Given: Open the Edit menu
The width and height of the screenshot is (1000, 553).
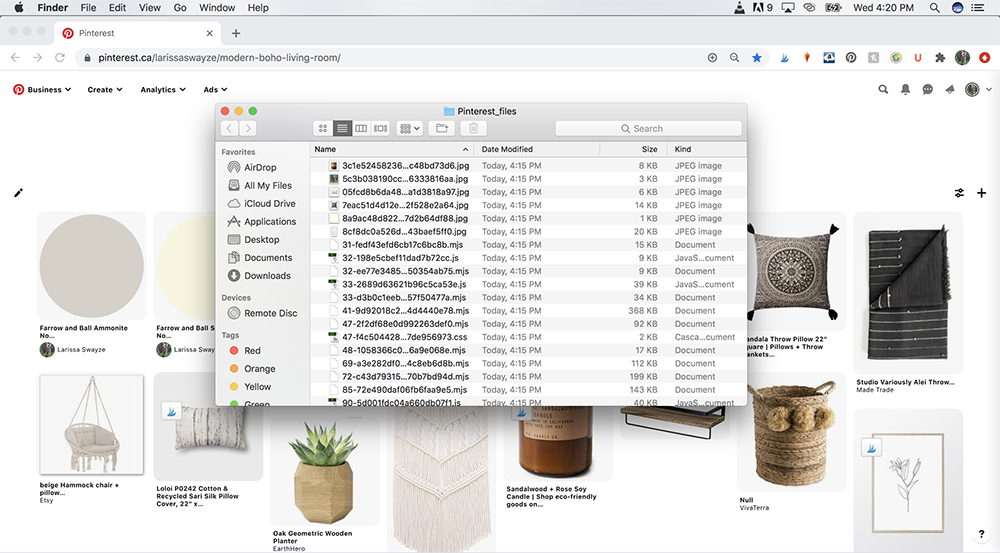Looking at the screenshot, I should click(117, 8).
